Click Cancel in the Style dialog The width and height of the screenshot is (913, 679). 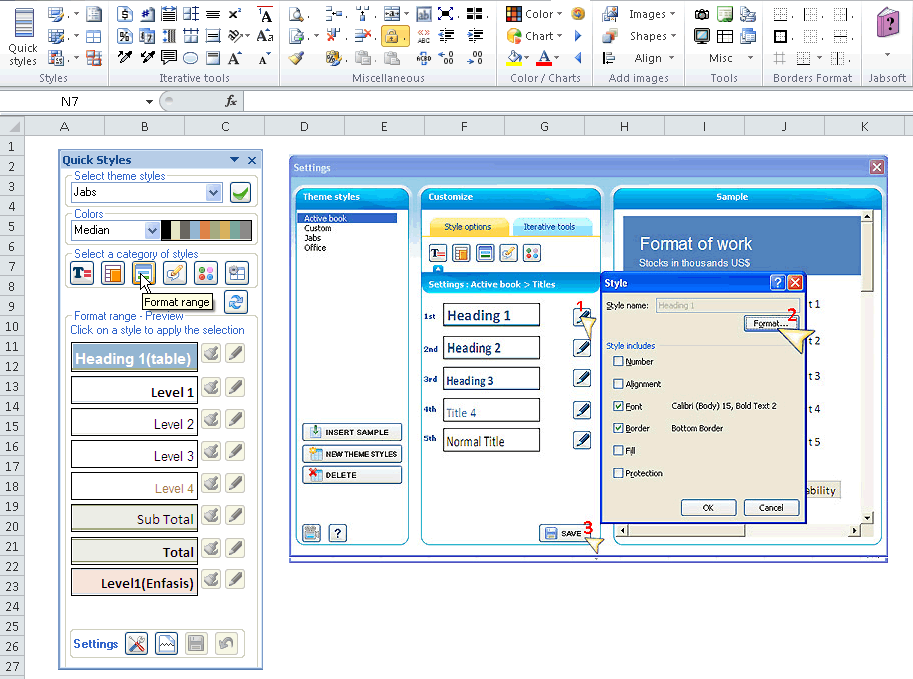[771, 508]
